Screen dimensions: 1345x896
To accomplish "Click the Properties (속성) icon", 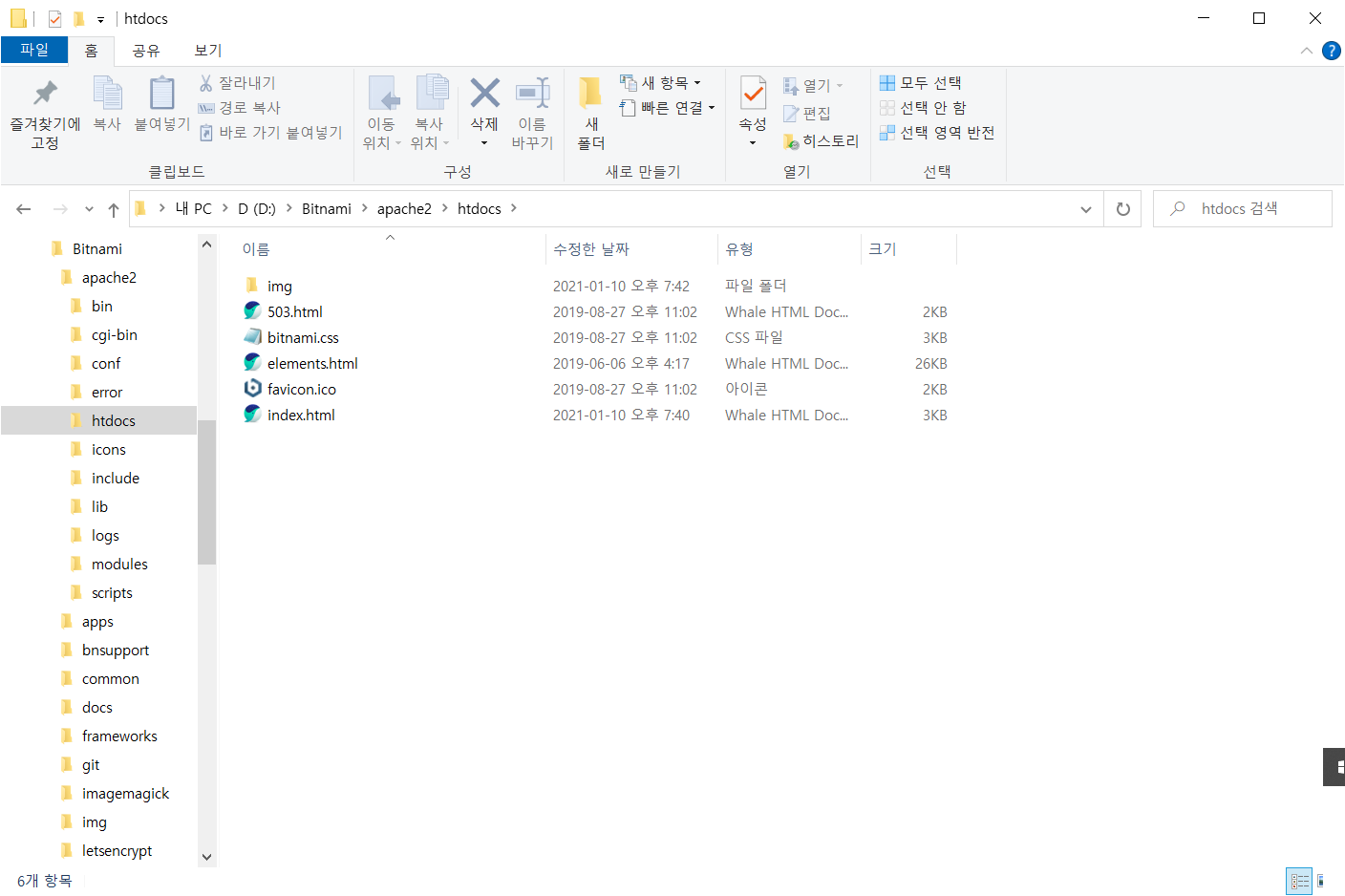I will [753, 95].
